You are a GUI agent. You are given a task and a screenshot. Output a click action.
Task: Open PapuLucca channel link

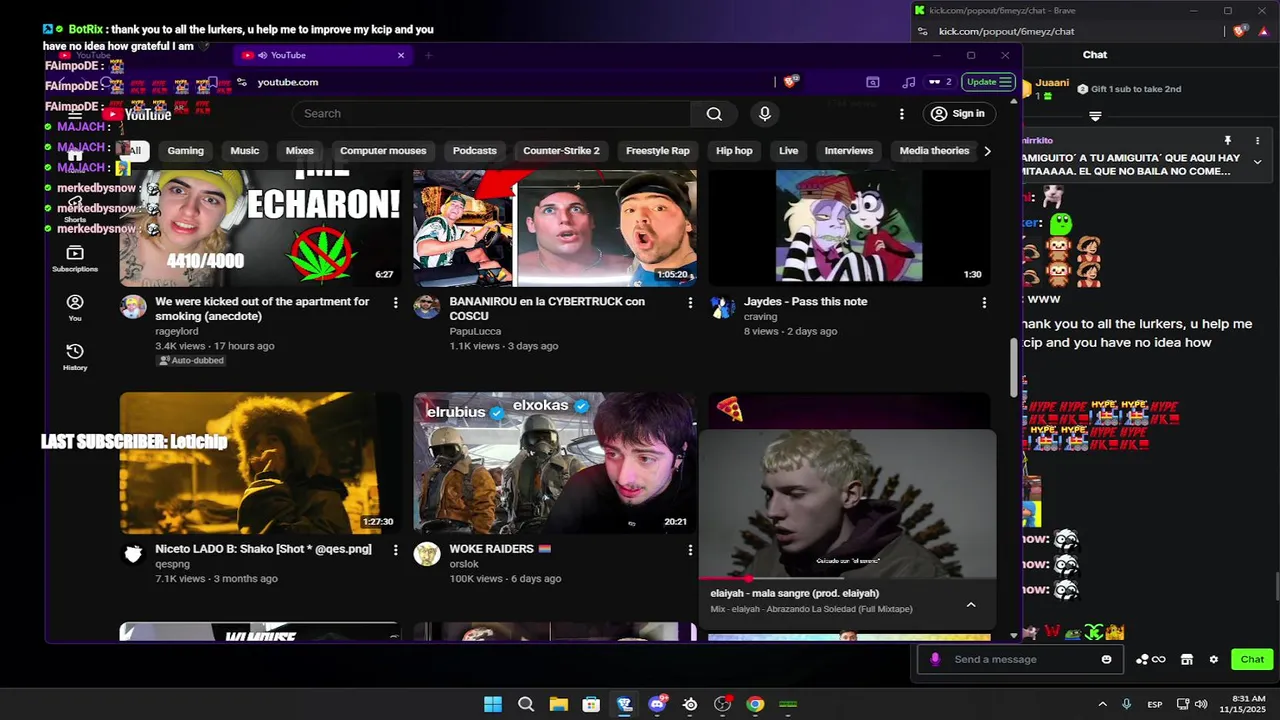(x=473, y=331)
